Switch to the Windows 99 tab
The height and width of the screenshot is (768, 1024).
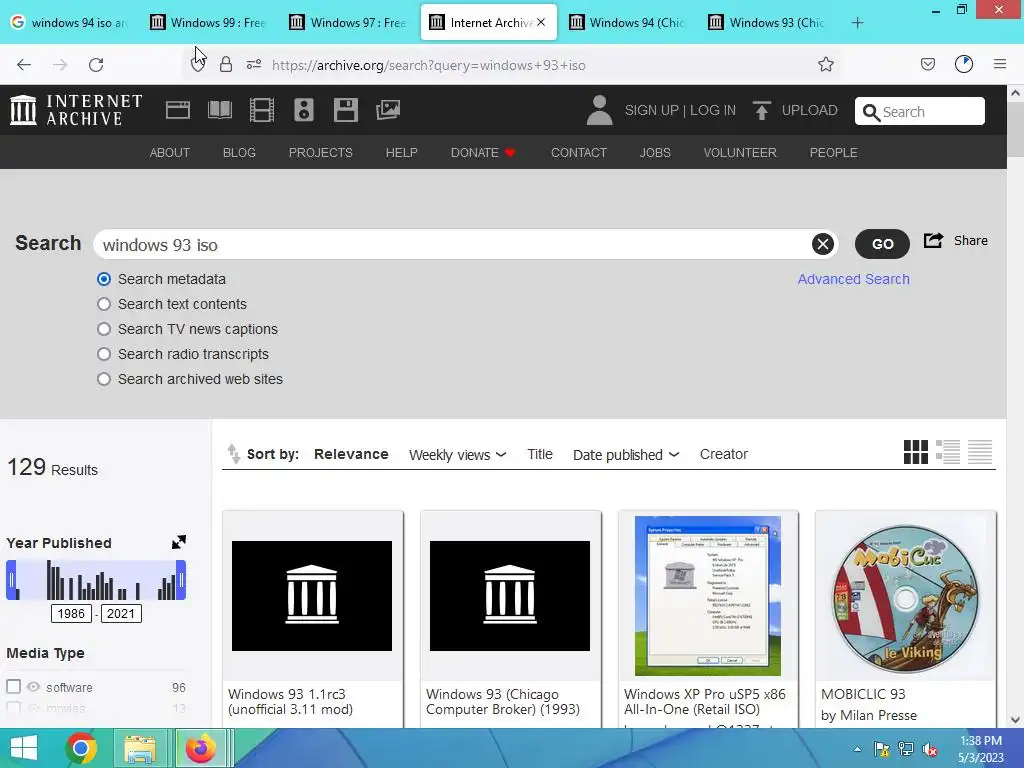point(208,23)
